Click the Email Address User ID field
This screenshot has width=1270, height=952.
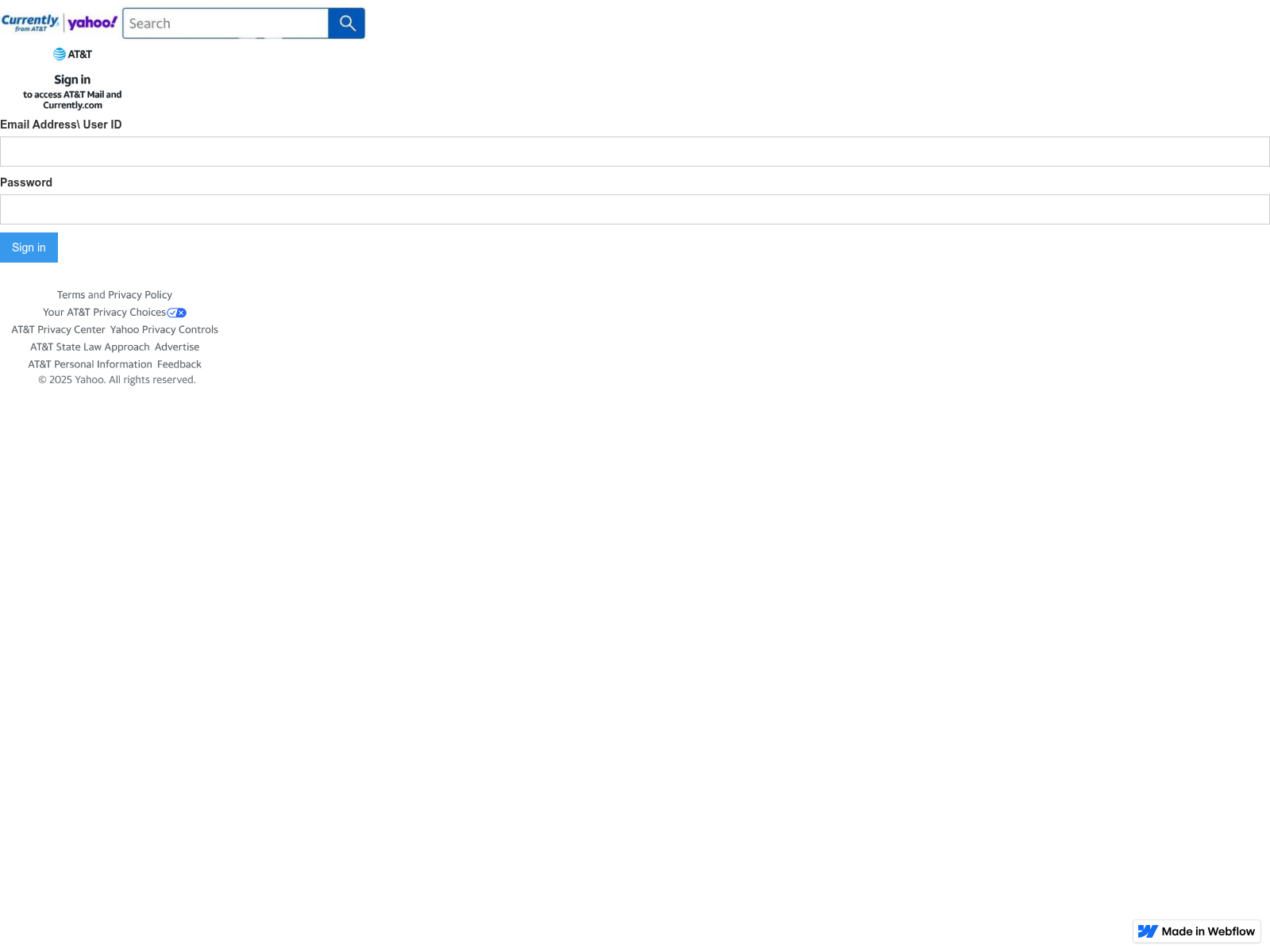click(x=635, y=152)
